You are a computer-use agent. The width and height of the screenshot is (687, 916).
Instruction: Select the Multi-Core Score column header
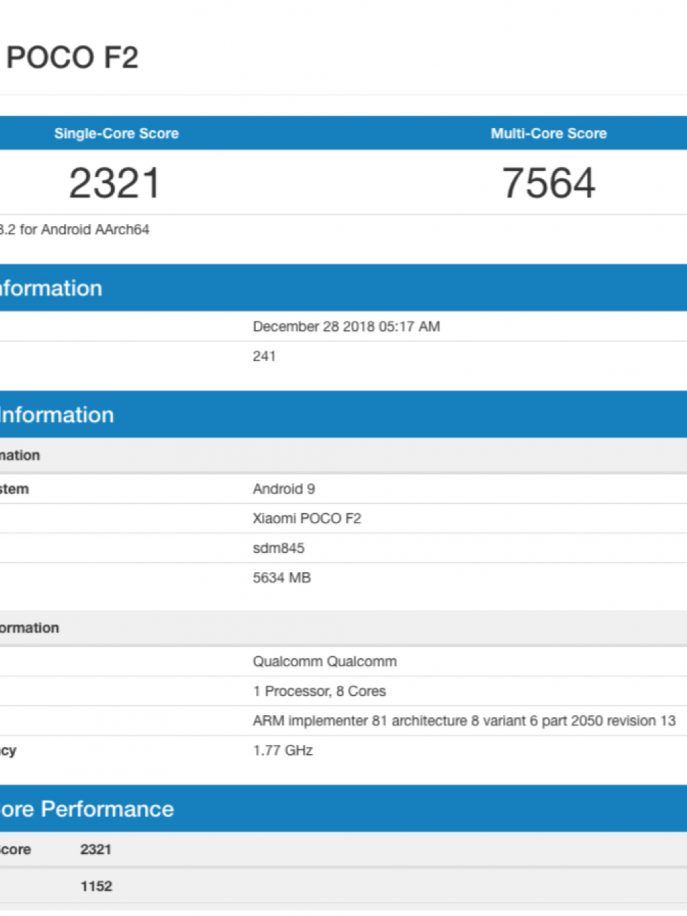[548, 133]
